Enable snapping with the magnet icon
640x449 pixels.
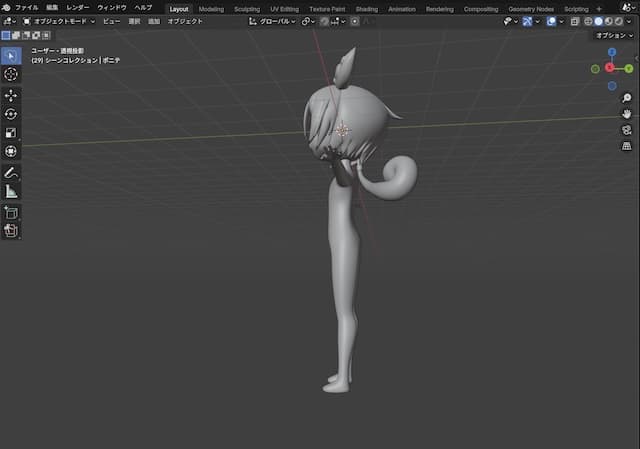click(x=325, y=21)
